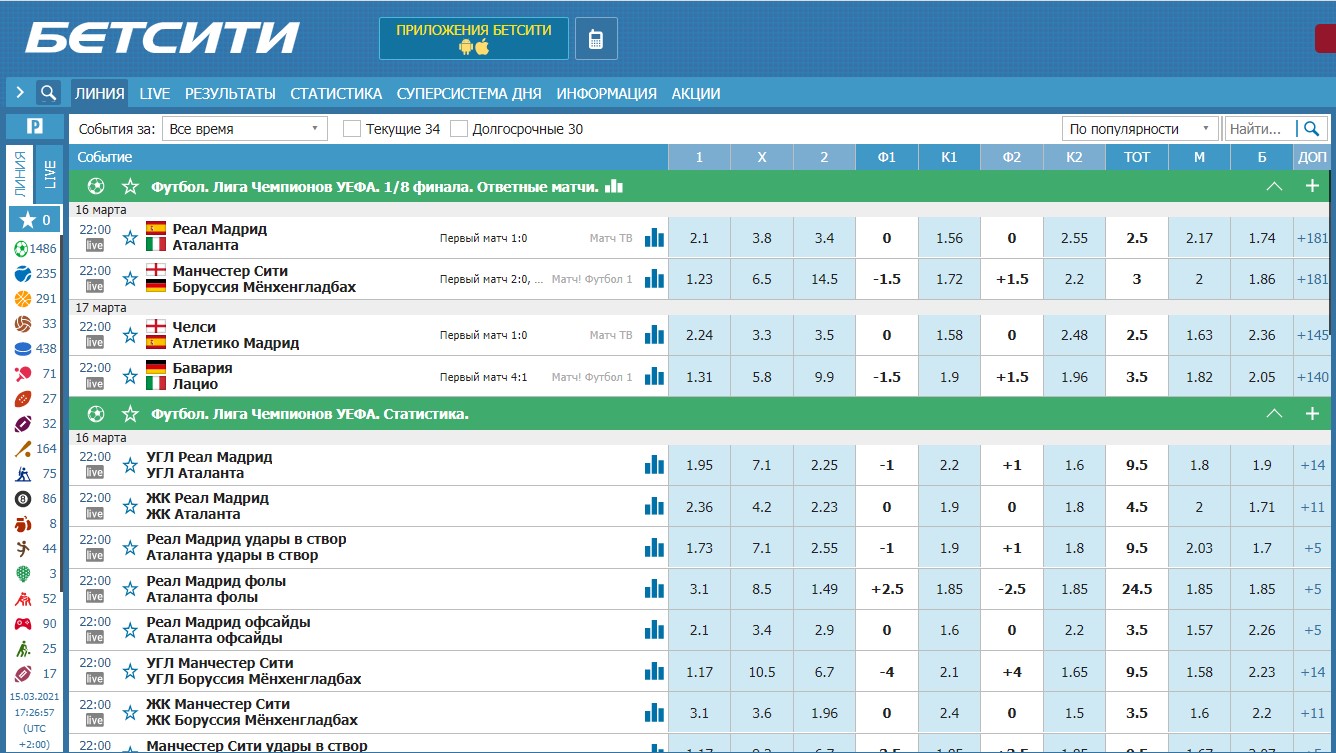Select the esports gamepad icon with 90 events

pos(22,624)
